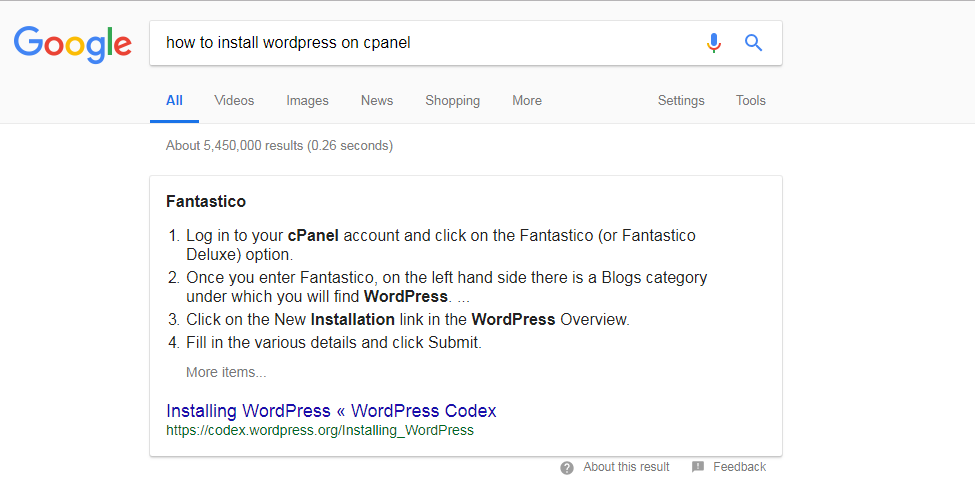Screen dimensions: 975x495
Task: Switch to the Images tab
Action: [307, 100]
